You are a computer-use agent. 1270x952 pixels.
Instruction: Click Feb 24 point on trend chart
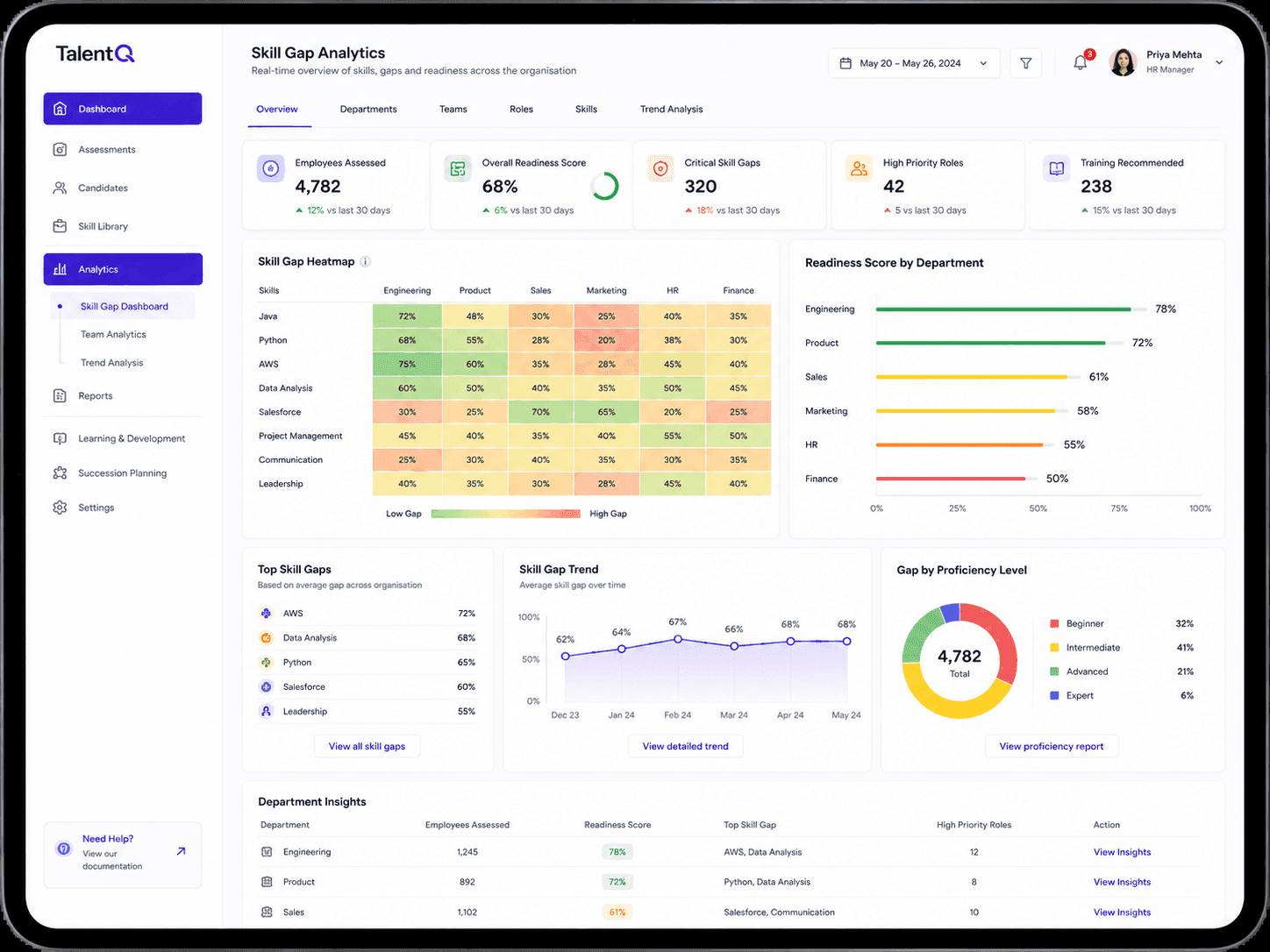pos(678,639)
